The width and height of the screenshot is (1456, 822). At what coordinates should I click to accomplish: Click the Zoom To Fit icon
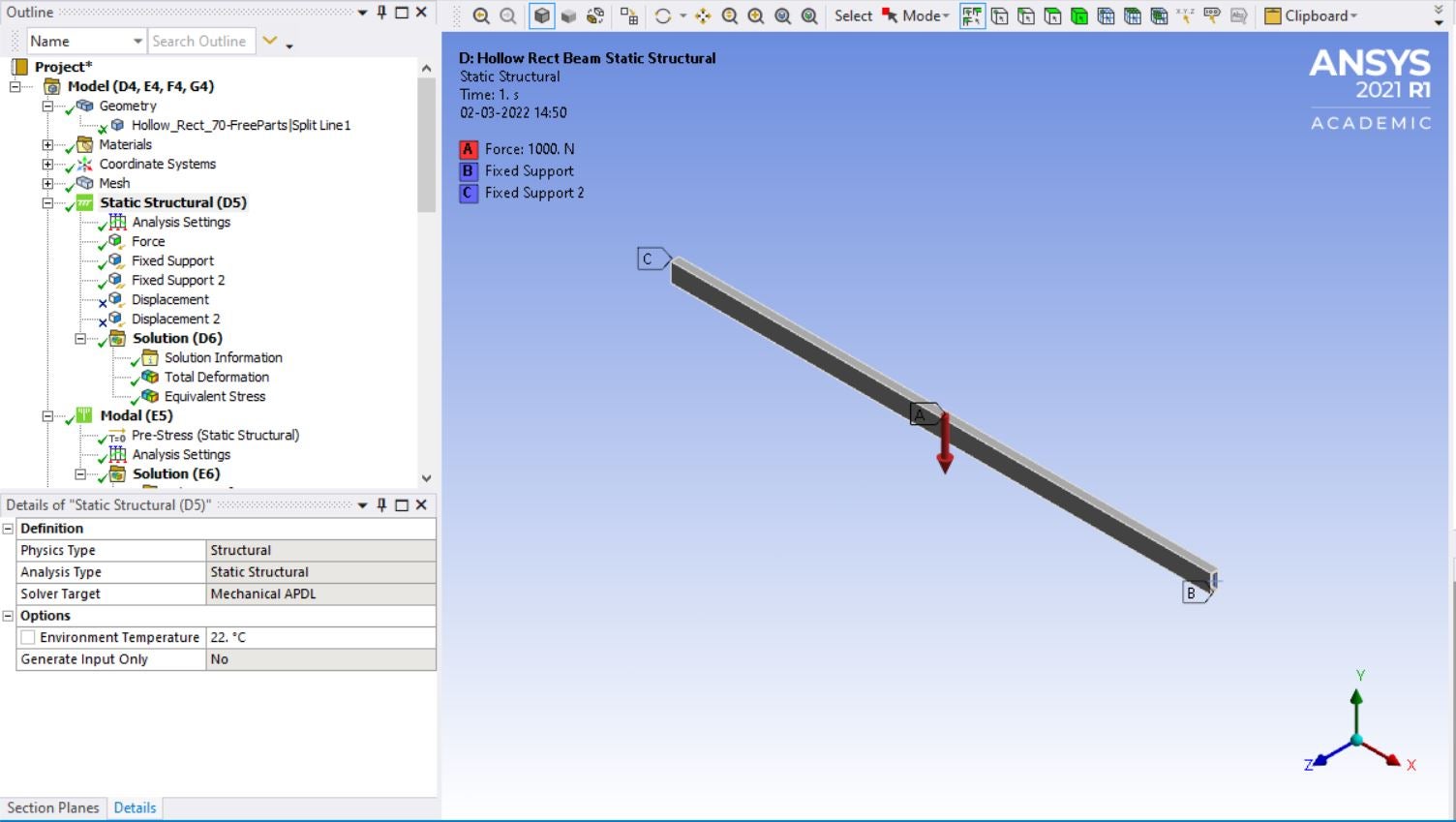[x=782, y=15]
